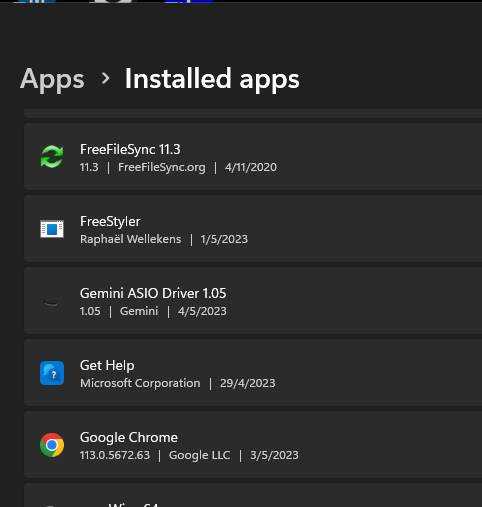Screen dimensions: 482x507
Task: Select the FreeStyler app name
Action: tap(110, 222)
